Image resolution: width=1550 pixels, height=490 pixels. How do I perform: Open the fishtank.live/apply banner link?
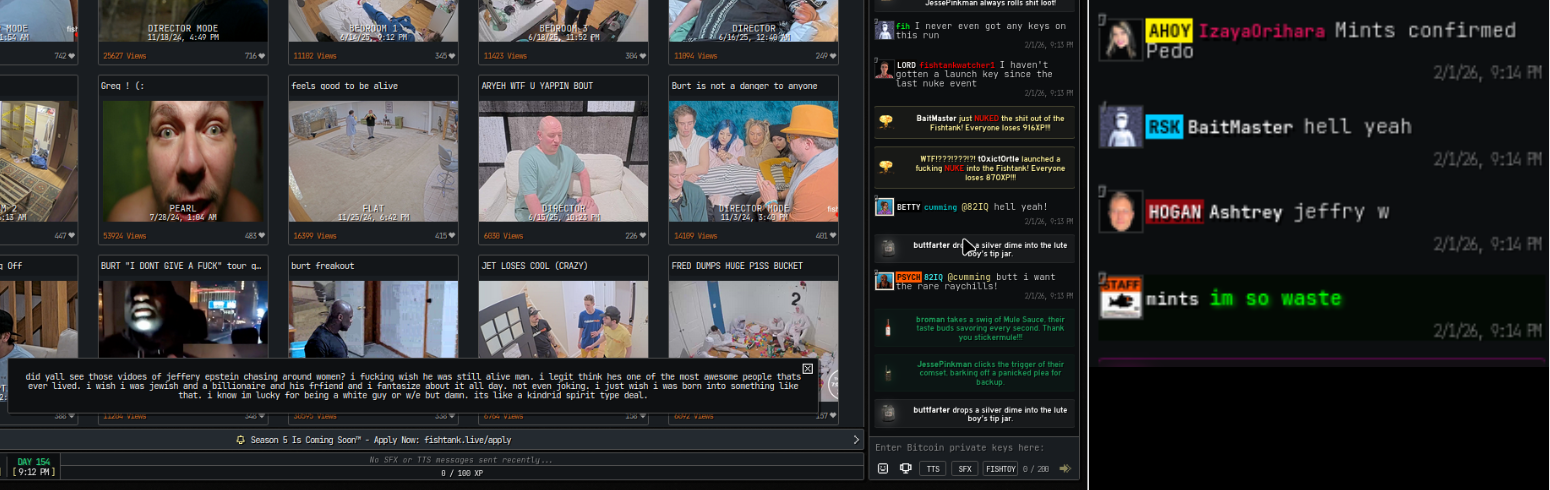(x=467, y=440)
